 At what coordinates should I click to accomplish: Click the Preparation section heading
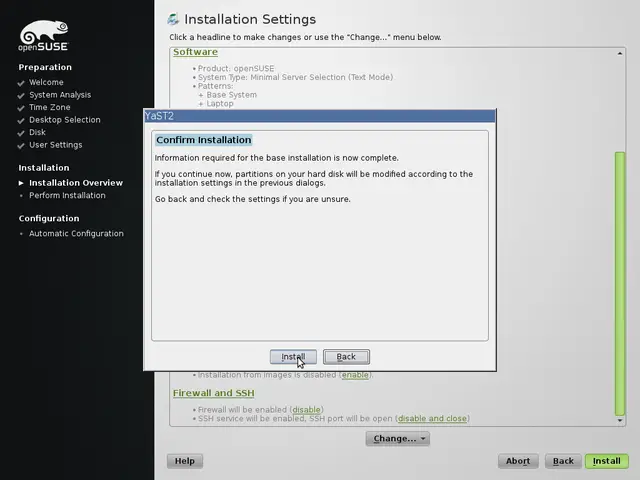pyautogui.click(x=45, y=67)
